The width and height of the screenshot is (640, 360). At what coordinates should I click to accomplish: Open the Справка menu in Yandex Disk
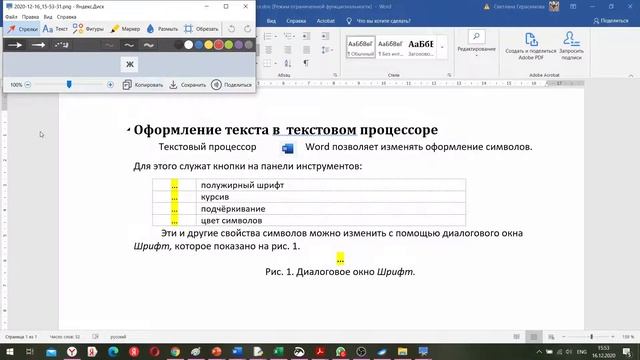[67, 17]
